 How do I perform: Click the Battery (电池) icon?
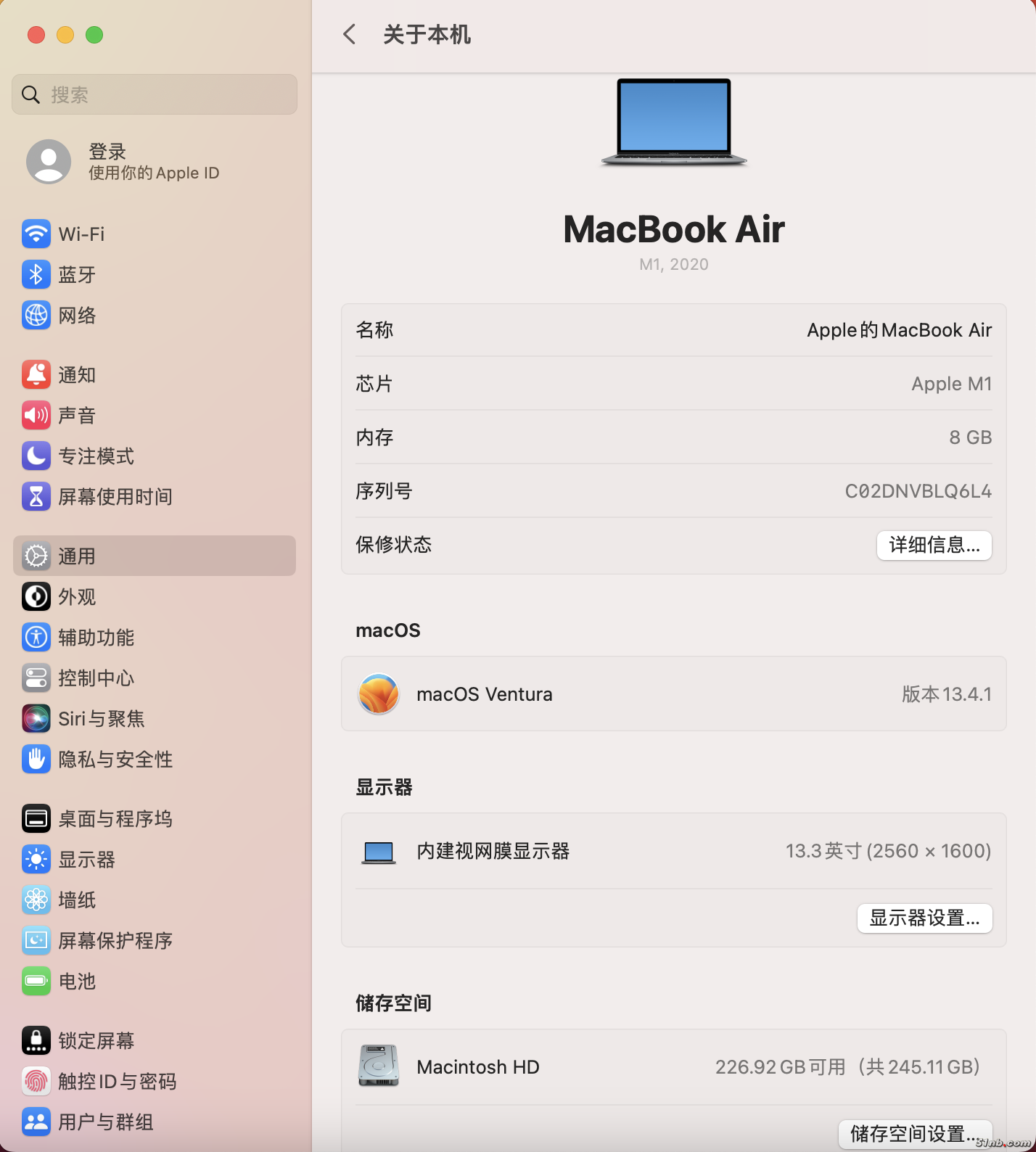[x=36, y=981]
